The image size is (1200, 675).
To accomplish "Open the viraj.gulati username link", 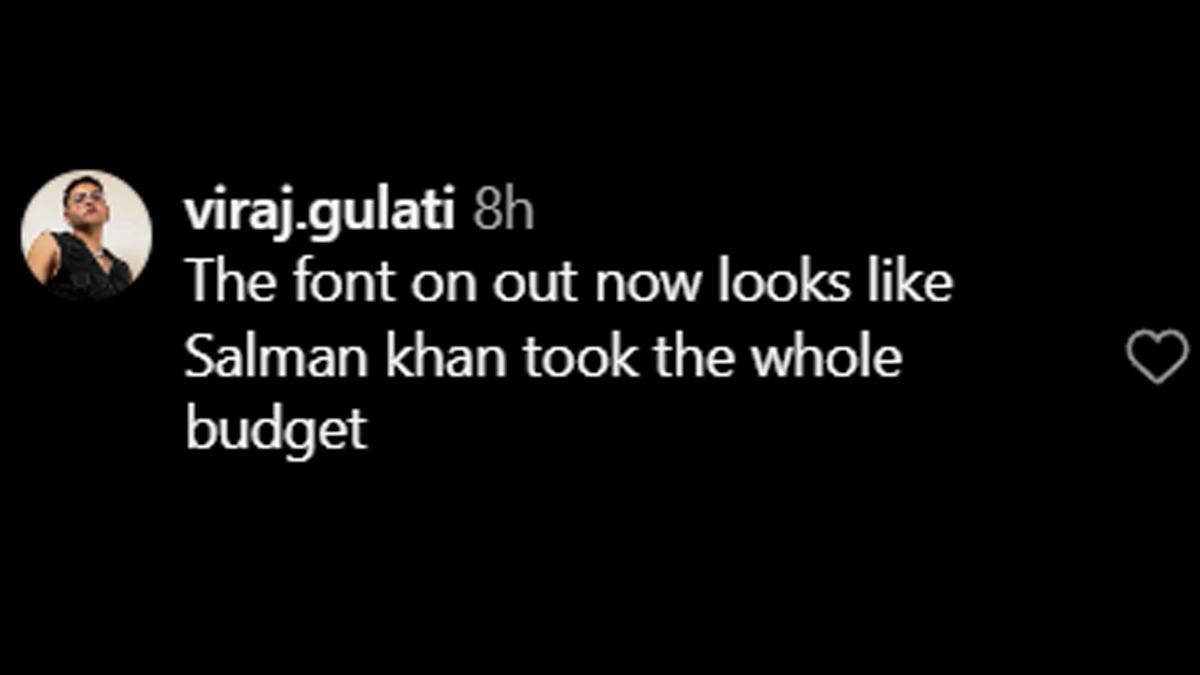I will 319,214.
